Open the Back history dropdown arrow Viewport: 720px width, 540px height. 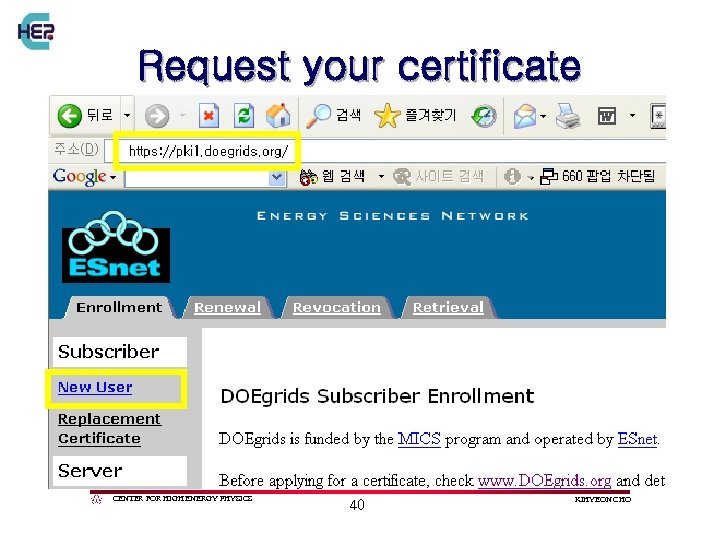pos(127,115)
